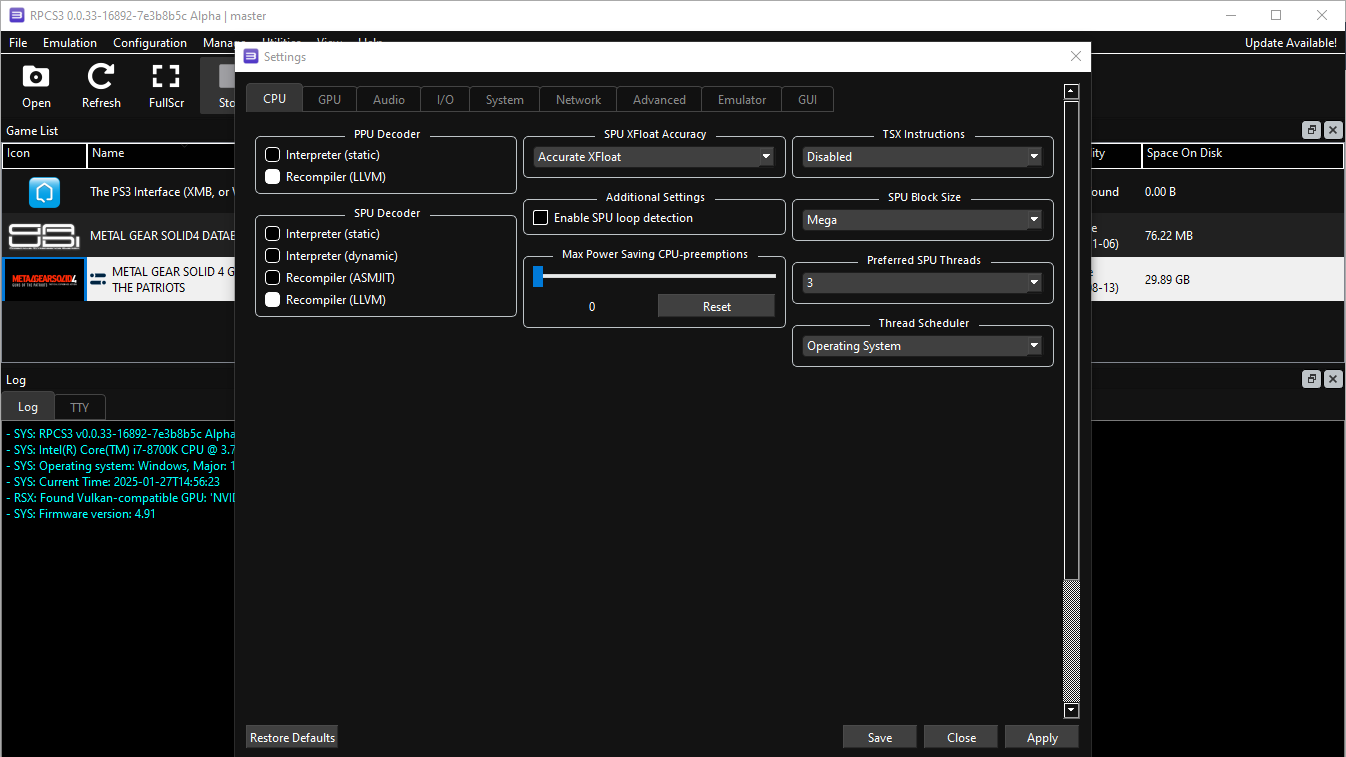
Task: Click the Save button
Action: click(x=880, y=738)
